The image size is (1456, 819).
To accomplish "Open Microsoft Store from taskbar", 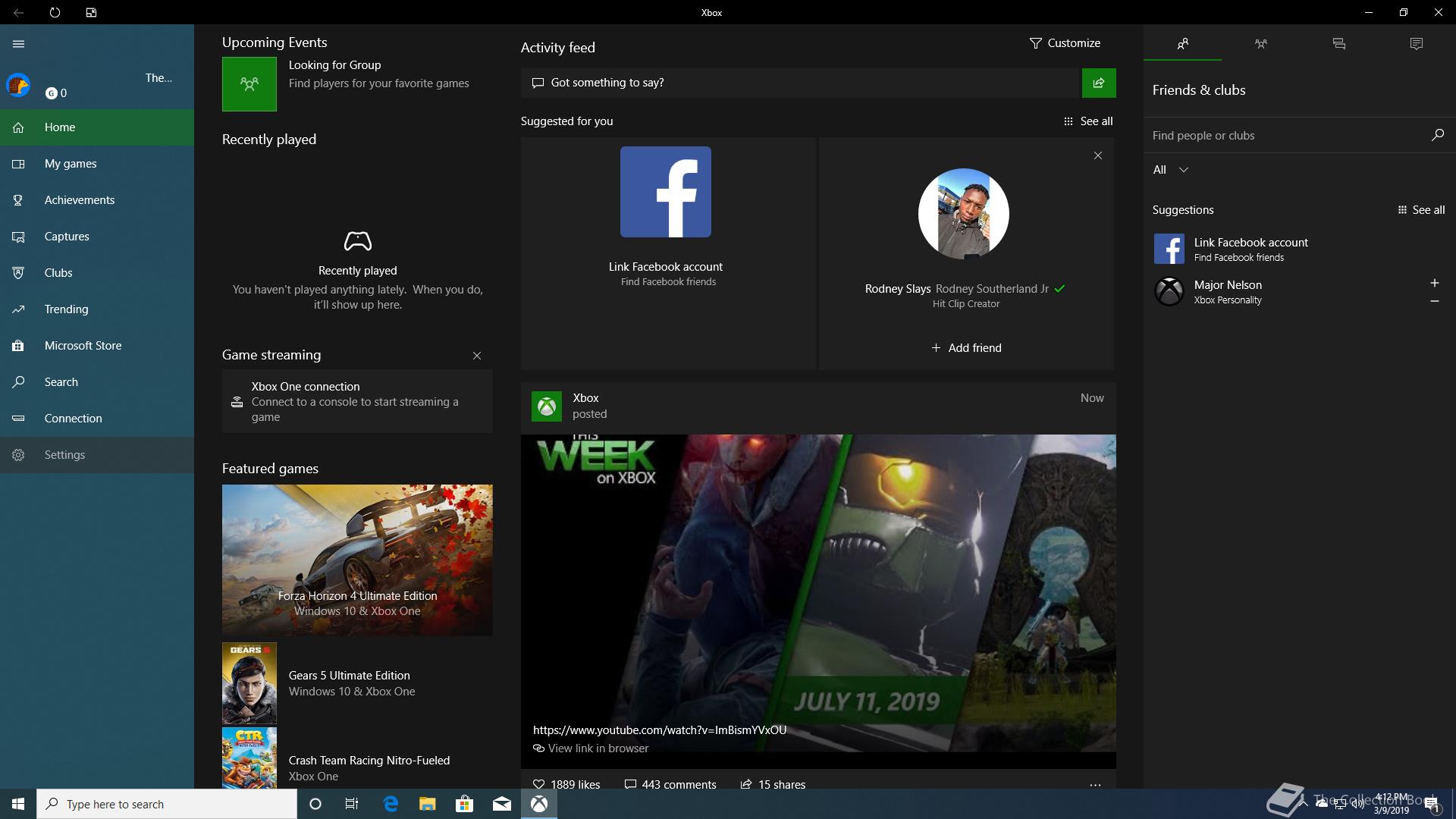I will [464, 804].
